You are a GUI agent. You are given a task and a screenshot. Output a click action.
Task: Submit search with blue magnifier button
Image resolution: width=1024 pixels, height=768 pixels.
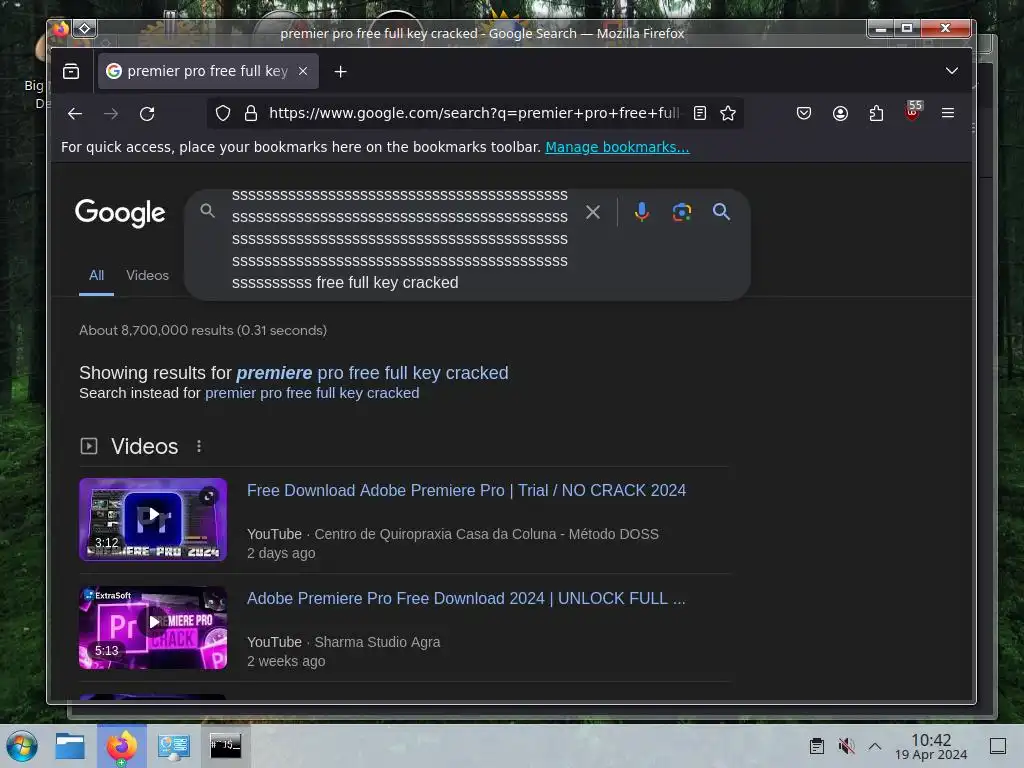(x=722, y=212)
